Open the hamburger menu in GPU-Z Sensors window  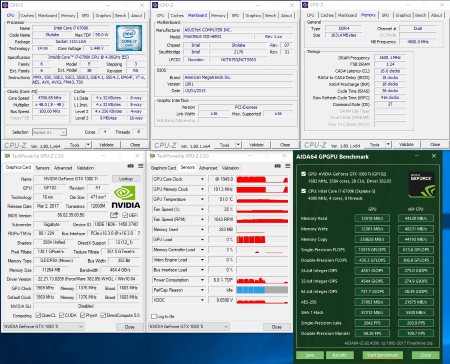[288, 166]
